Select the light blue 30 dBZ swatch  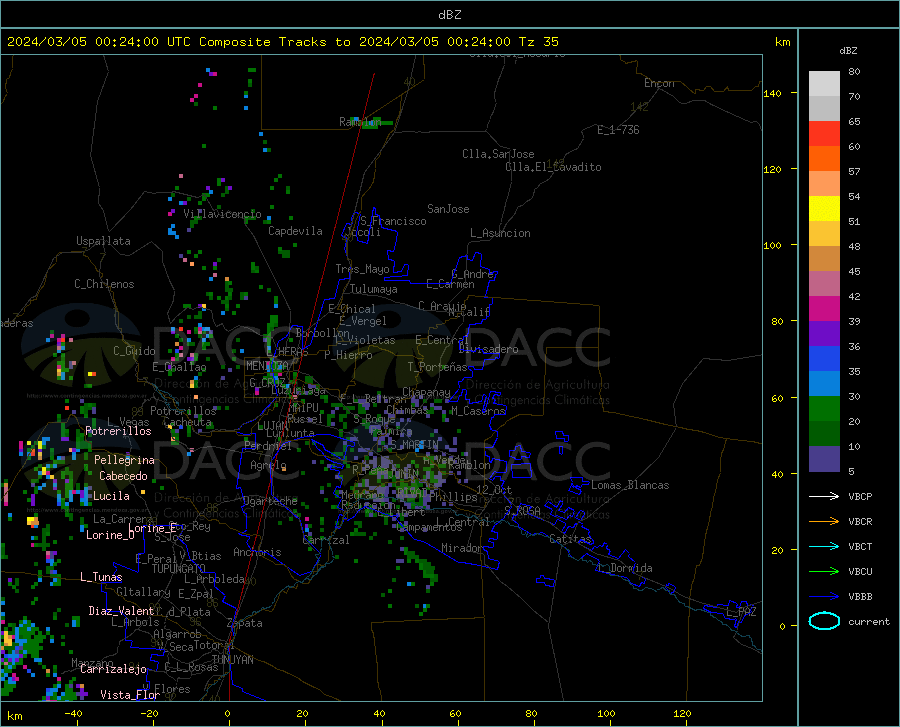(824, 384)
